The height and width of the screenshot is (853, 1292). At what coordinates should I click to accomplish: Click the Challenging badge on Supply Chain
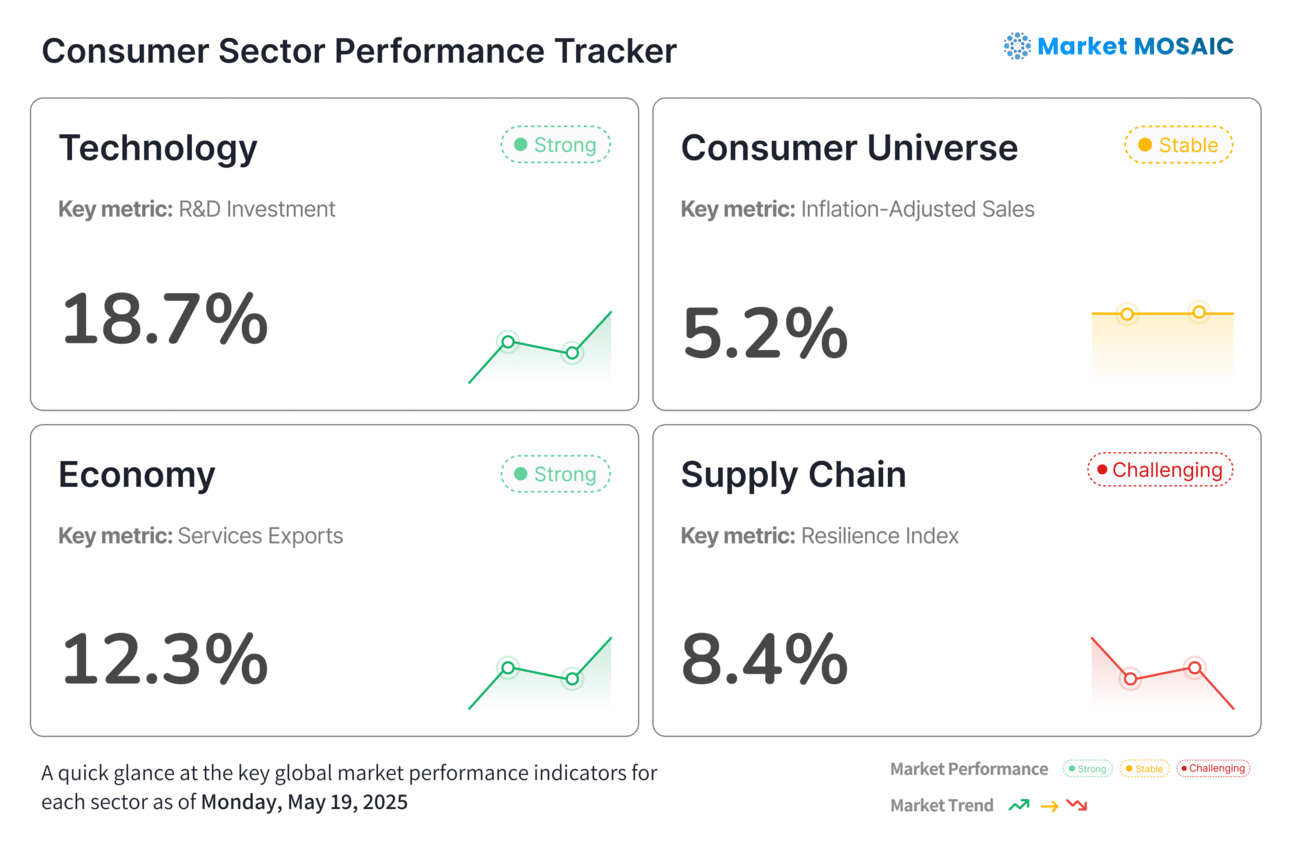(x=1160, y=470)
